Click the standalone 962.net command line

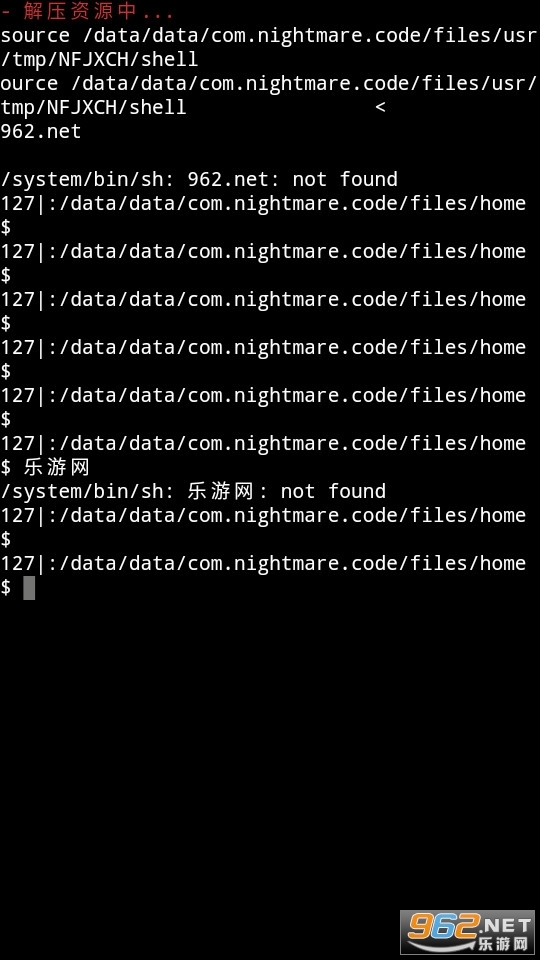coord(40,132)
